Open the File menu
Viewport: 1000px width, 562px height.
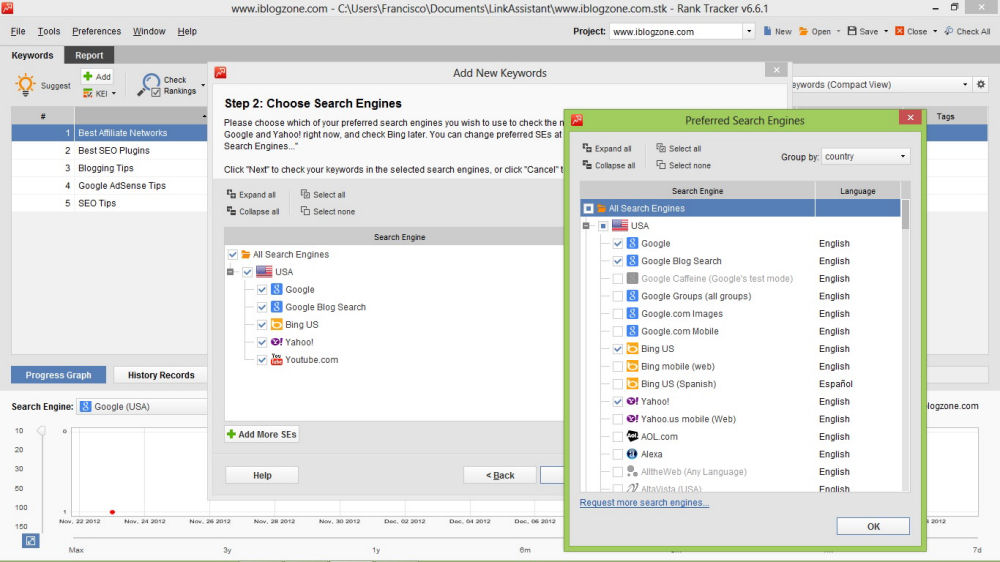(x=18, y=31)
